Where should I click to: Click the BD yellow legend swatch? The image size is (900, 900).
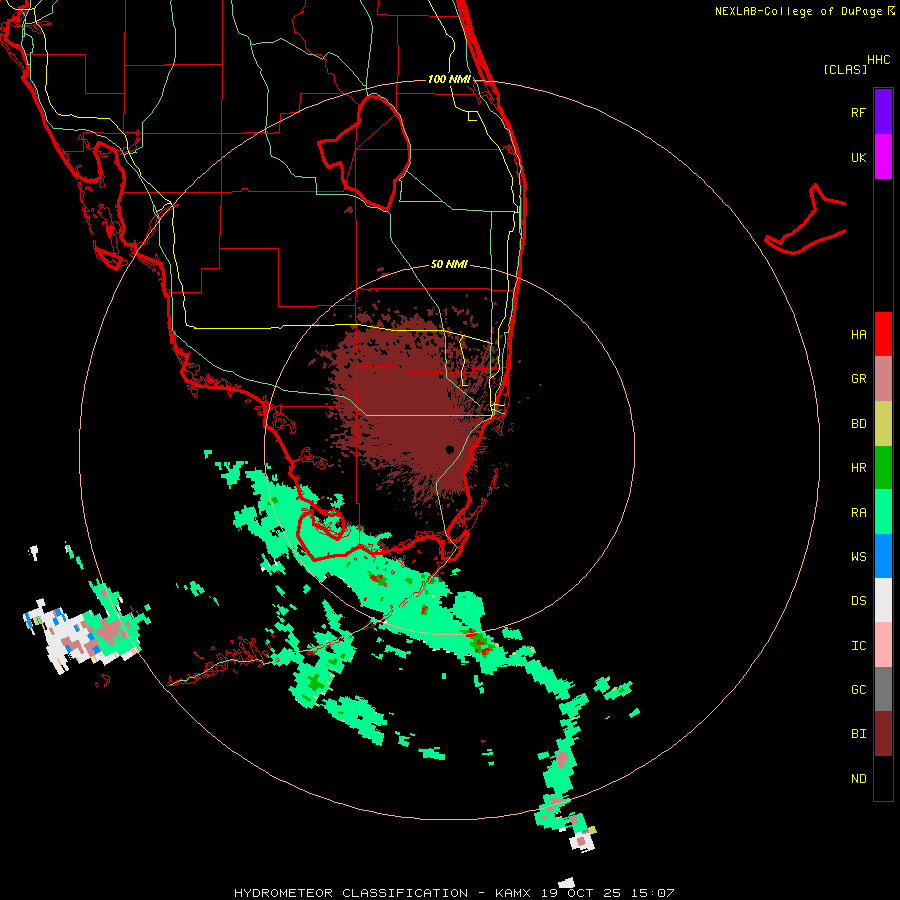tap(883, 424)
